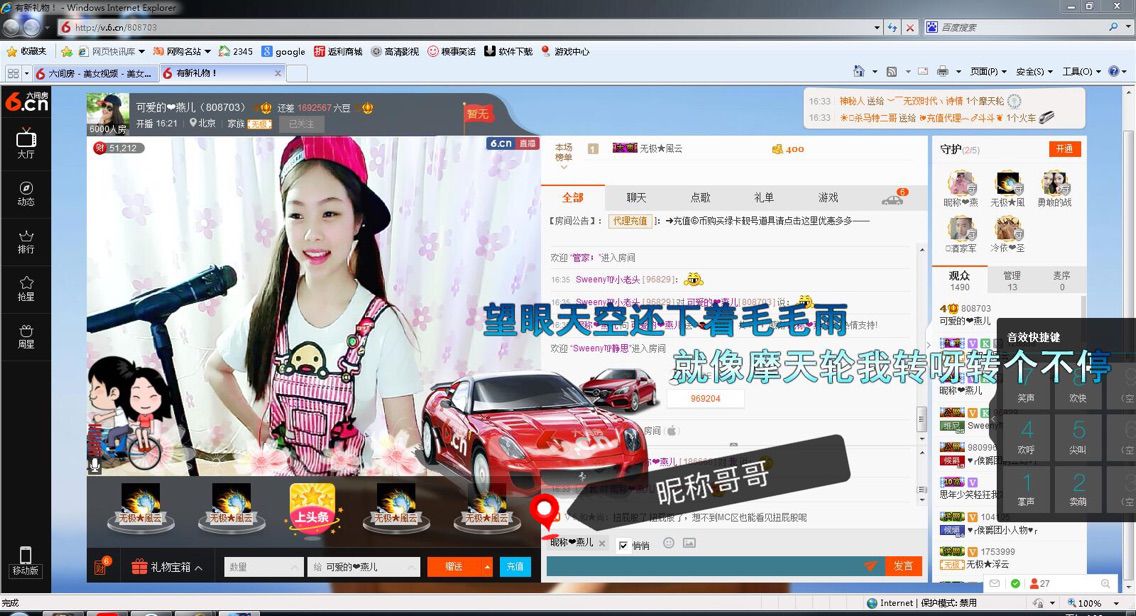Switch to the 聊天 tab
The height and width of the screenshot is (616, 1136).
point(636,197)
